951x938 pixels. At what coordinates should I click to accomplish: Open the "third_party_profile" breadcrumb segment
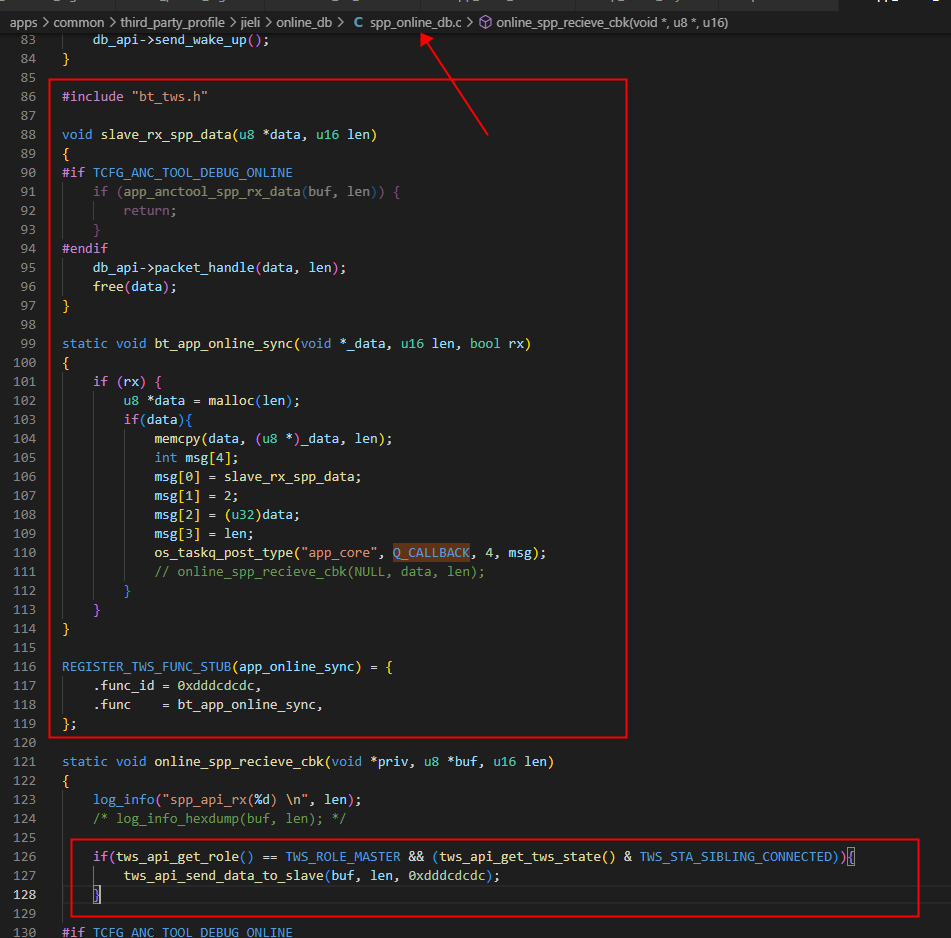[x=172, y=23]
